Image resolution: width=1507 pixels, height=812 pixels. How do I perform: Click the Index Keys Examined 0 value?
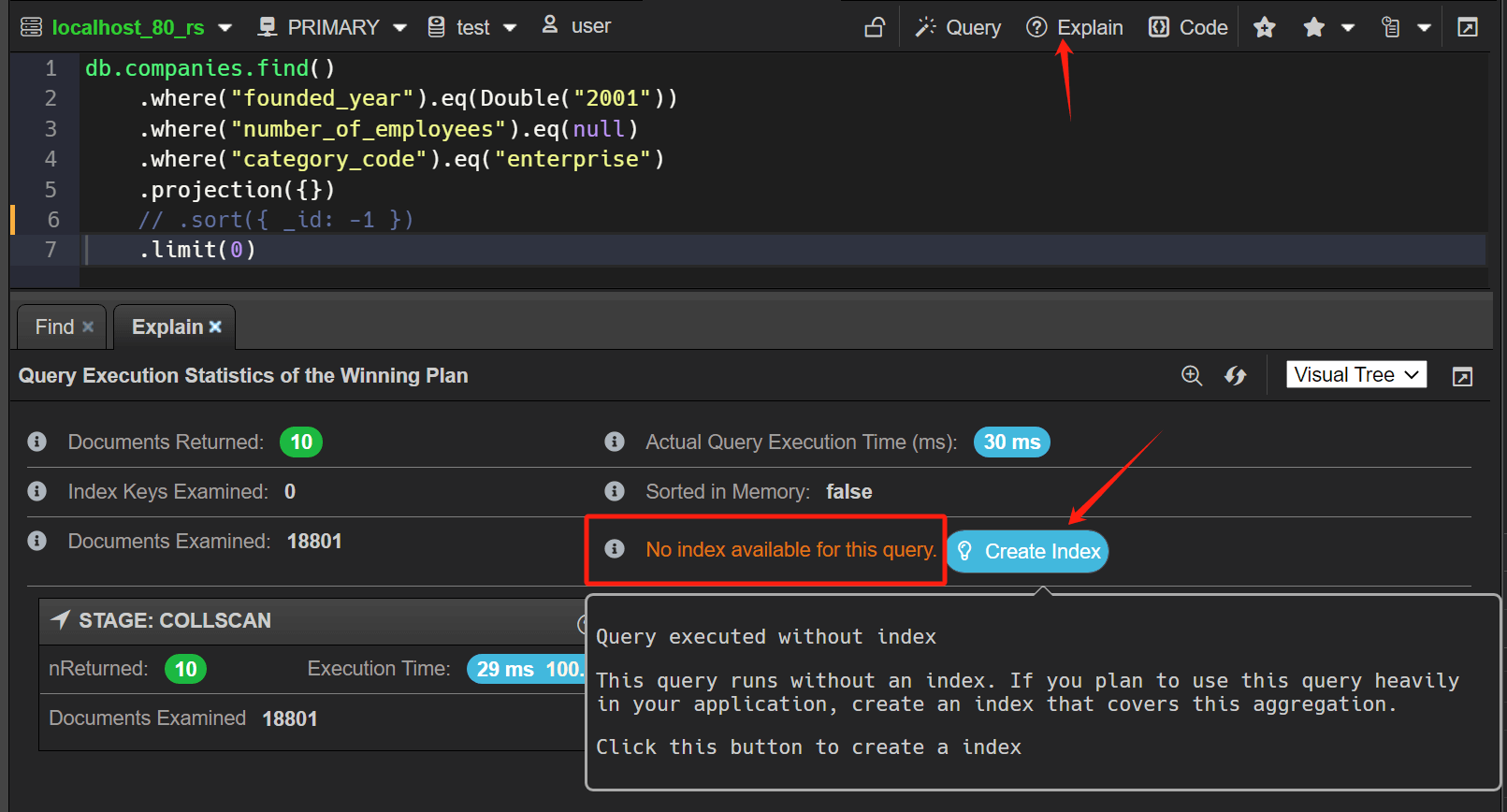(x=290, y=491)
